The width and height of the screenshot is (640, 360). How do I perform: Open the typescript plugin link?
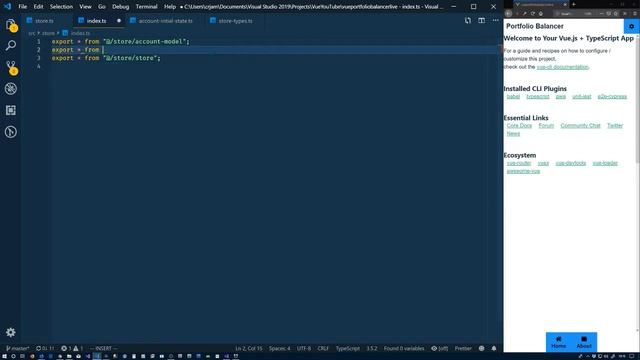tap(538, 97)
